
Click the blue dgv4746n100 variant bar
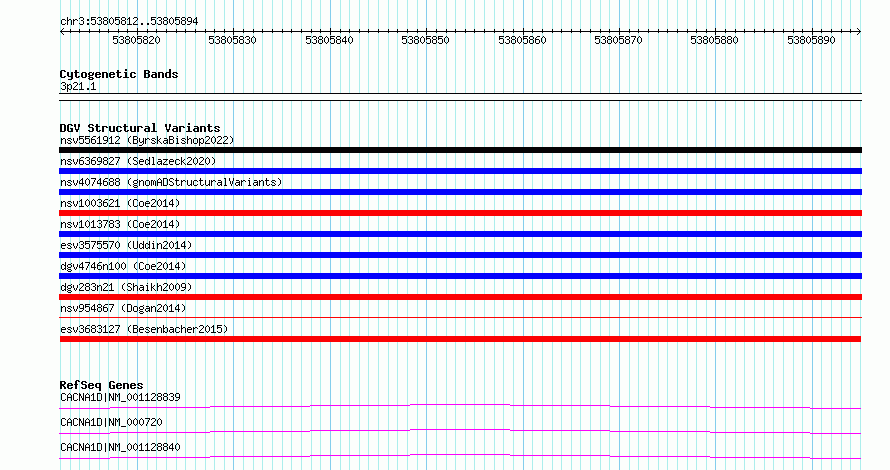[460, 276]
